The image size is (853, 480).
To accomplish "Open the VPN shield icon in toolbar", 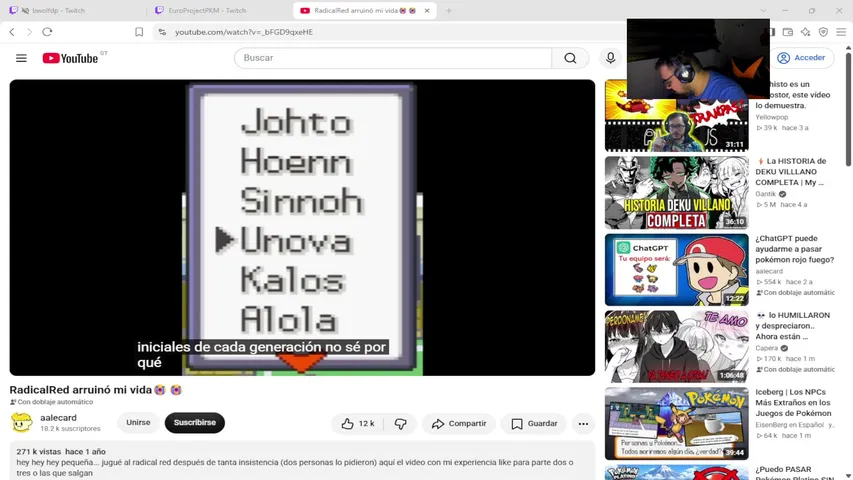I will [823, 32].
